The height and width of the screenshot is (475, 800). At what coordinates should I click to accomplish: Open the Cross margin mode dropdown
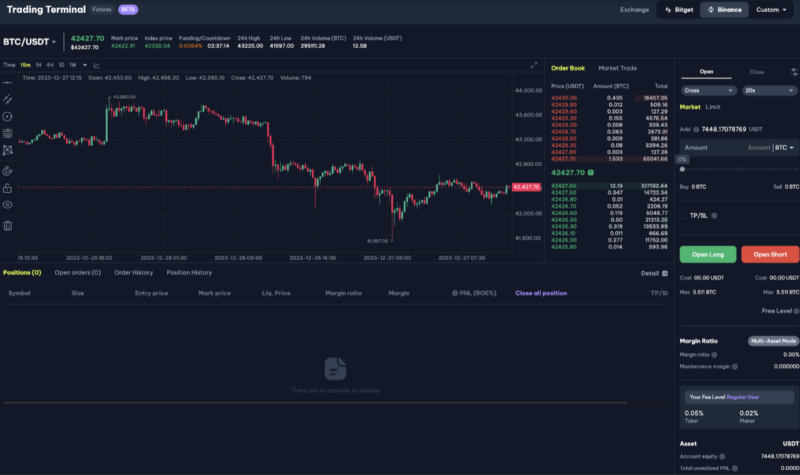click(x=706, y=90)
